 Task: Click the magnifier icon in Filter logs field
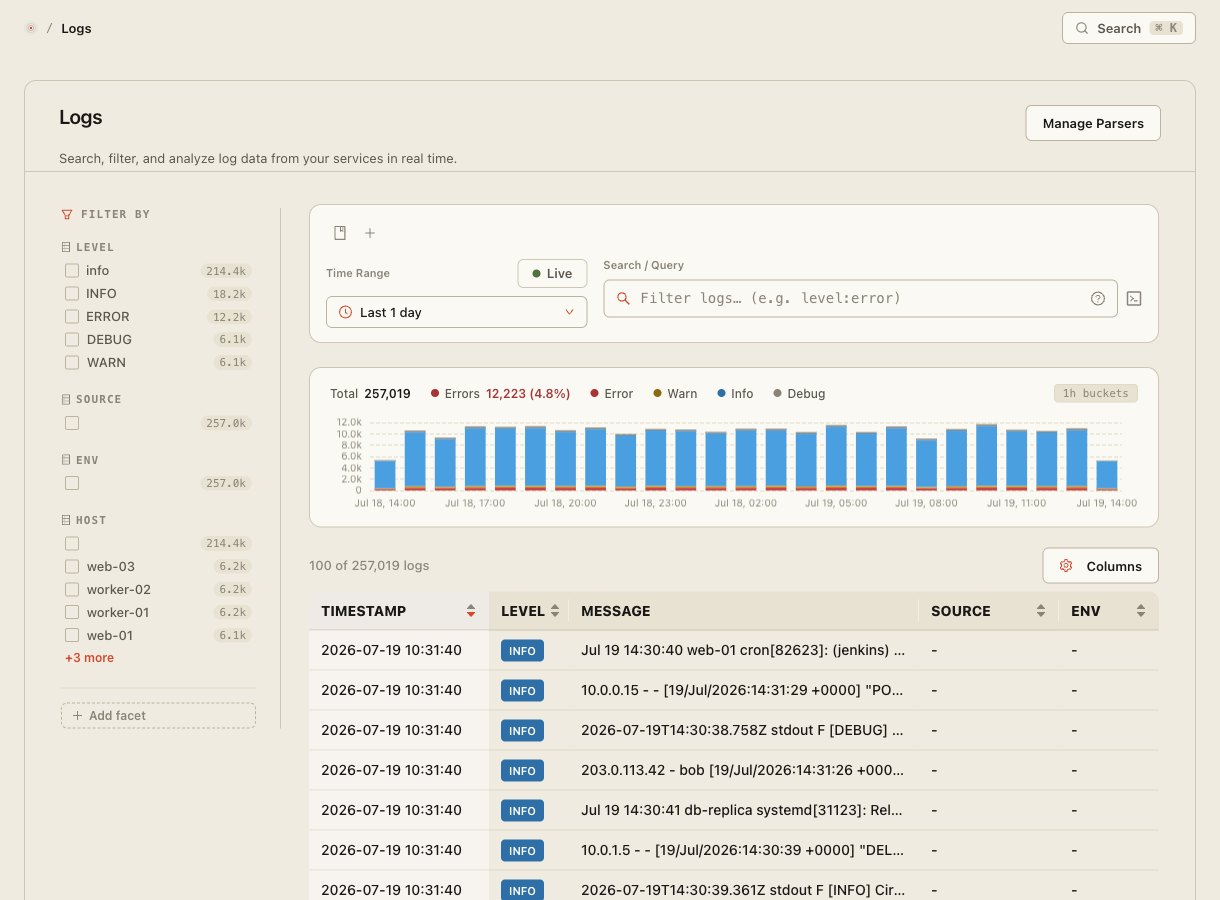(623, 298)
